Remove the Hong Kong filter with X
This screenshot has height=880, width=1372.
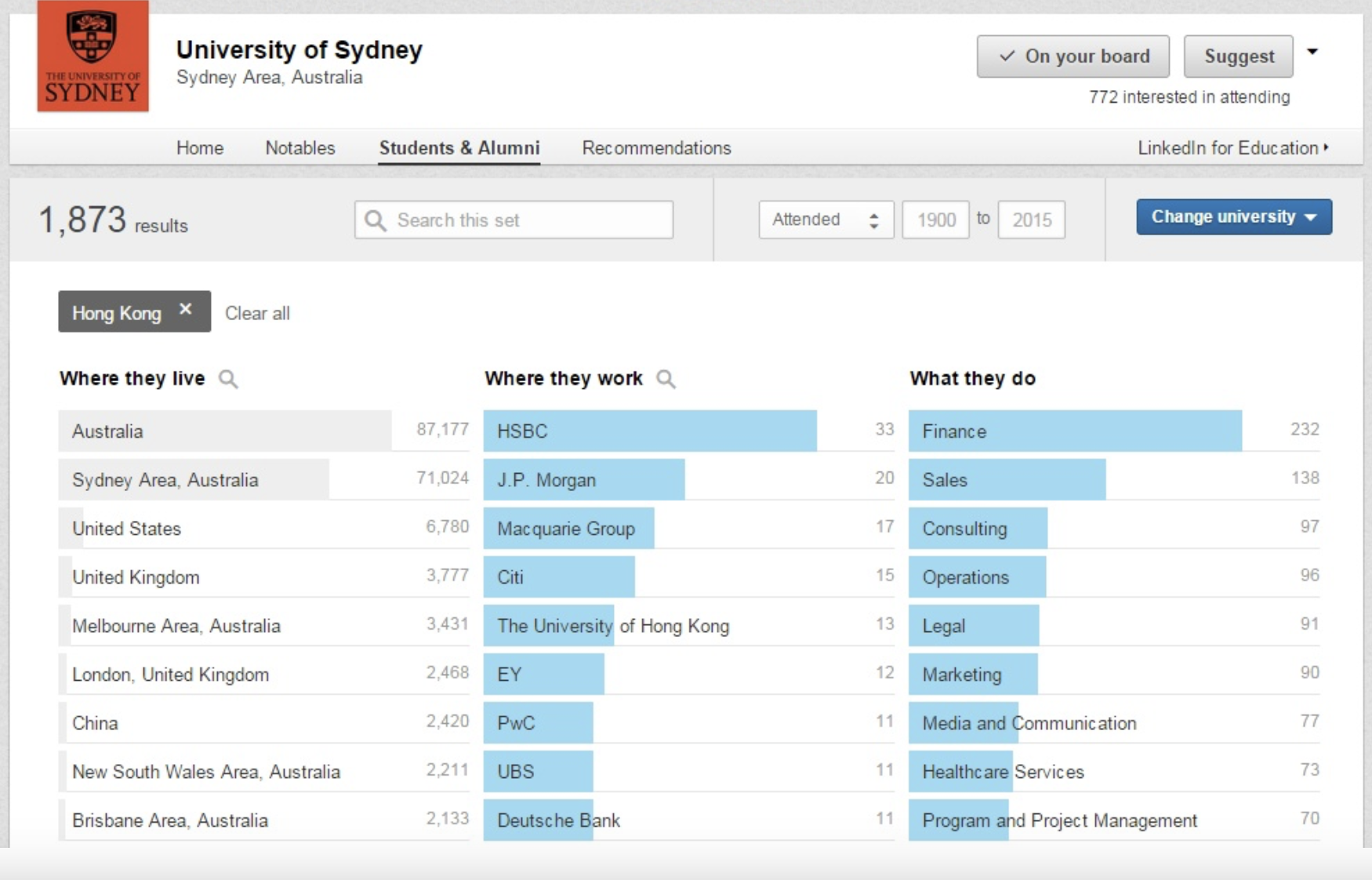pos(186,310)
